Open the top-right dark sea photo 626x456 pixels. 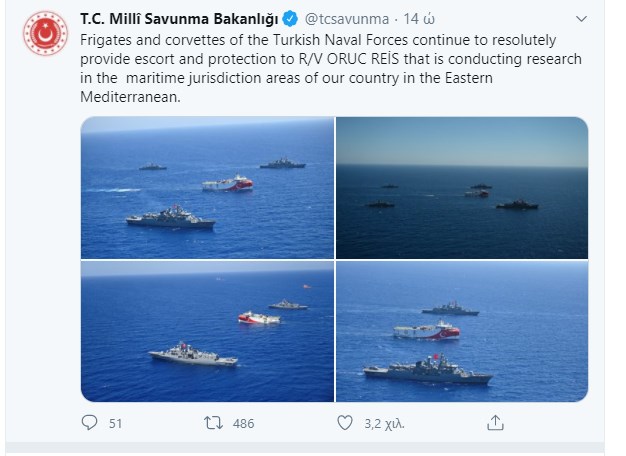point(461,187)
